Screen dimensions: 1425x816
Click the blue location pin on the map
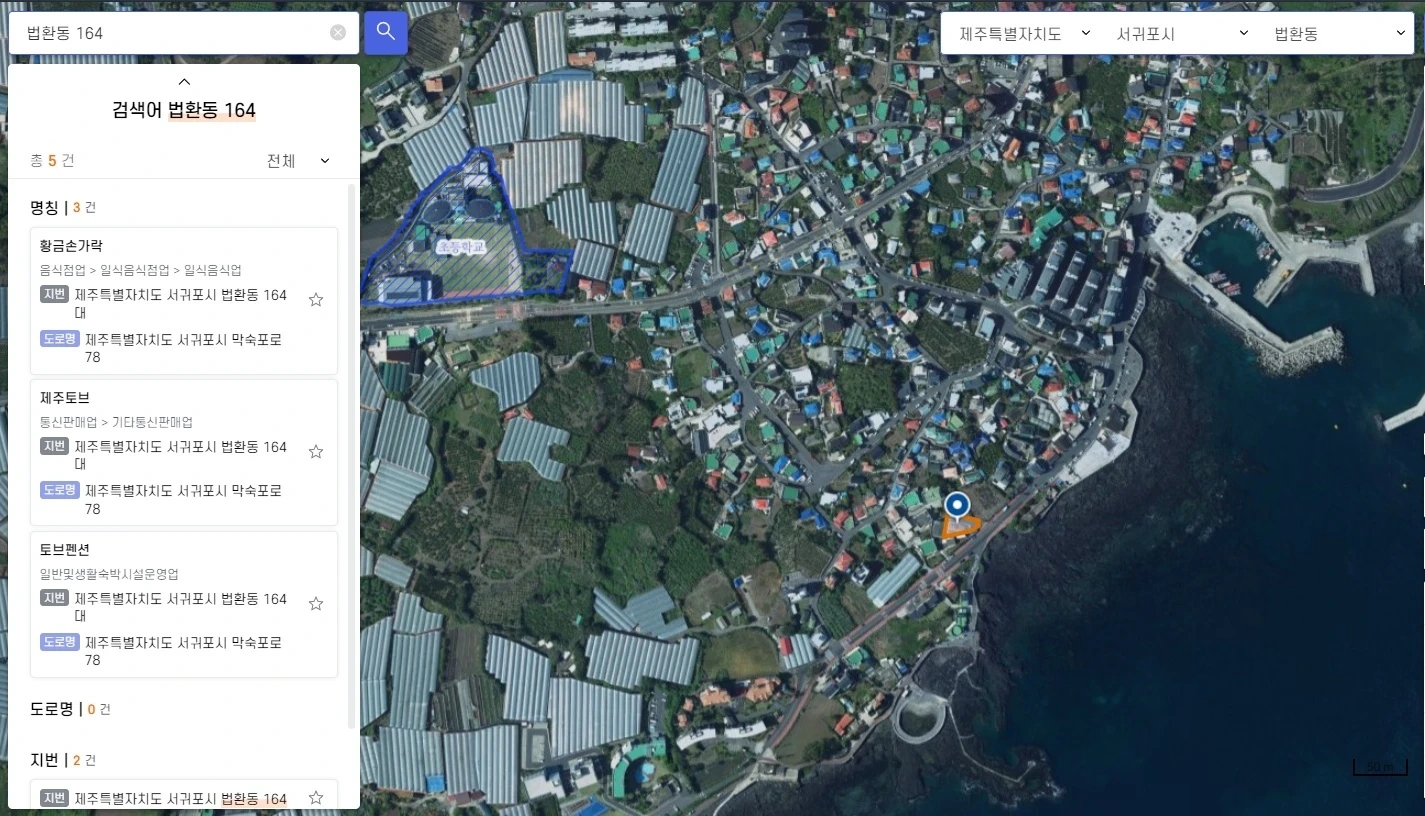point(957,506)
